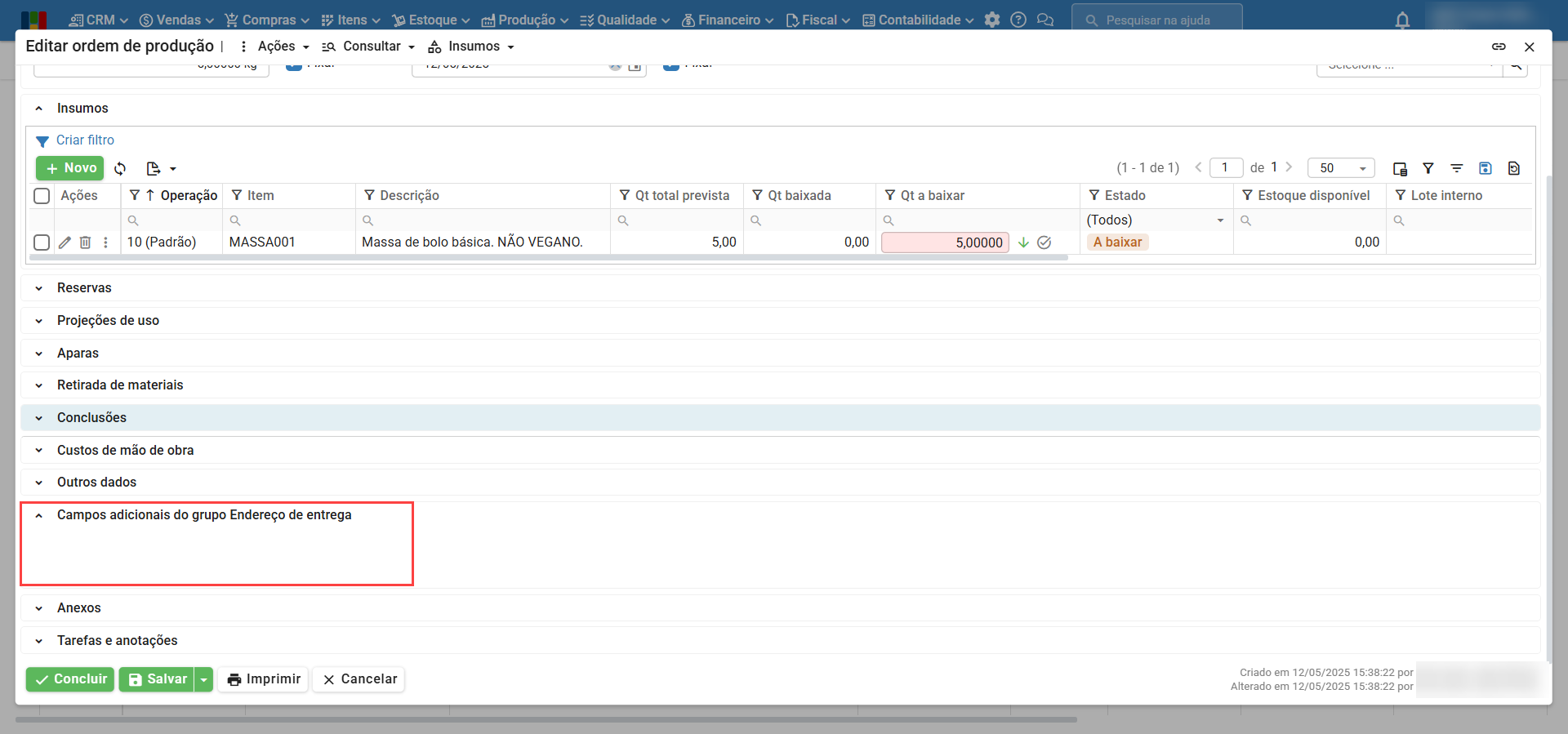Open the notifications bell
Screen dimensions: 1568x734
click(1402, 20)
